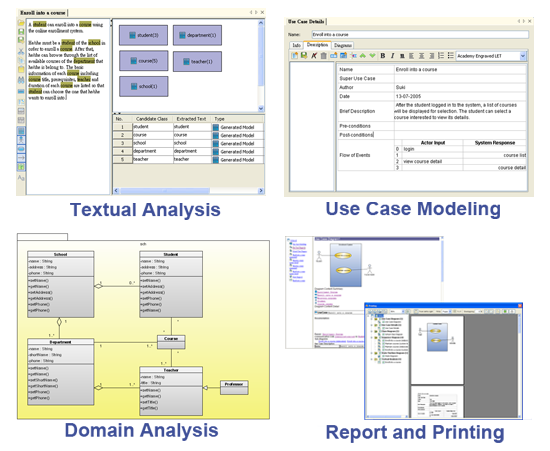Select the Department class in domain diagram
Image resolution: width=550 pixels, height=451 pixels.
(x=61, y=372)
